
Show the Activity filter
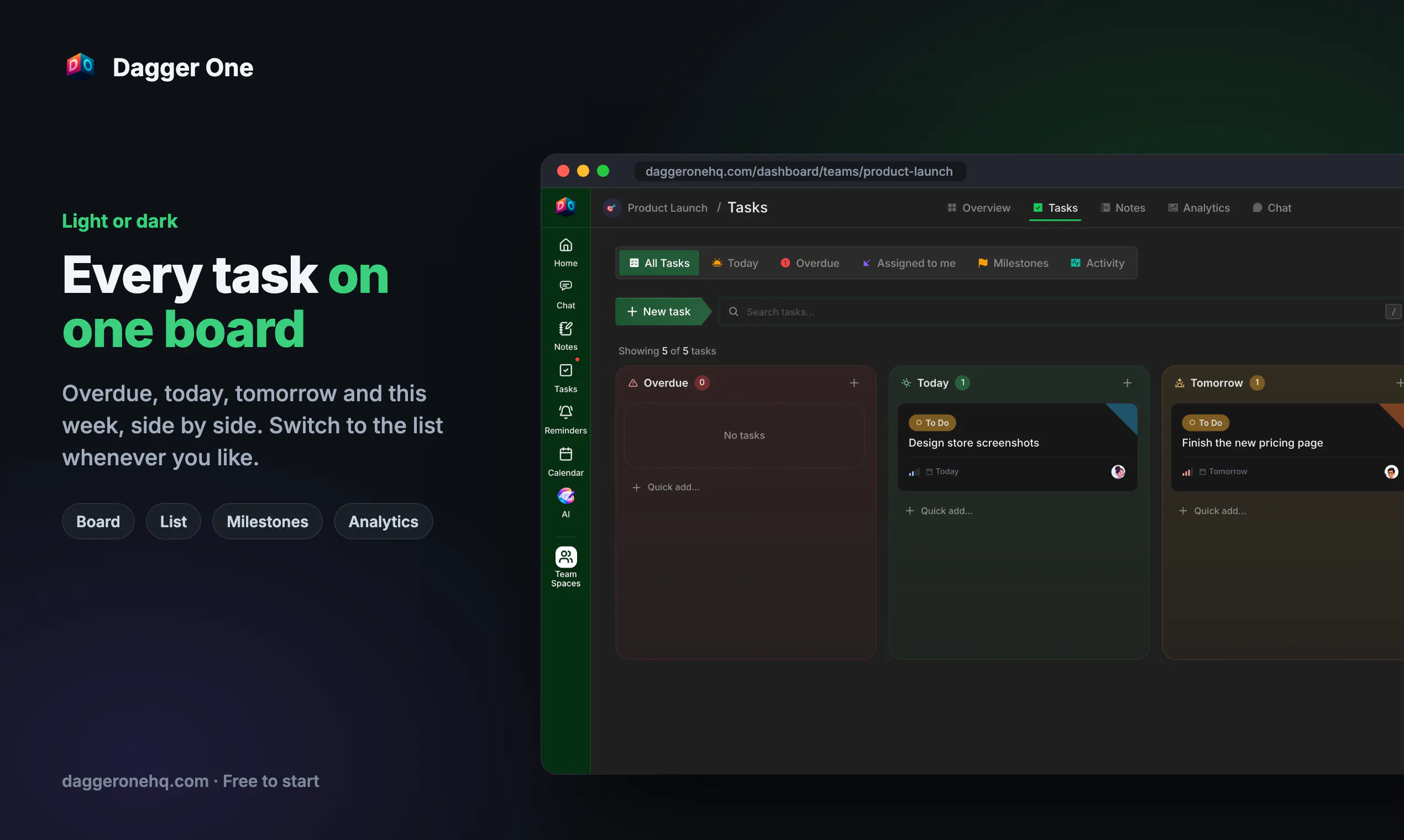click(1097, 263)
